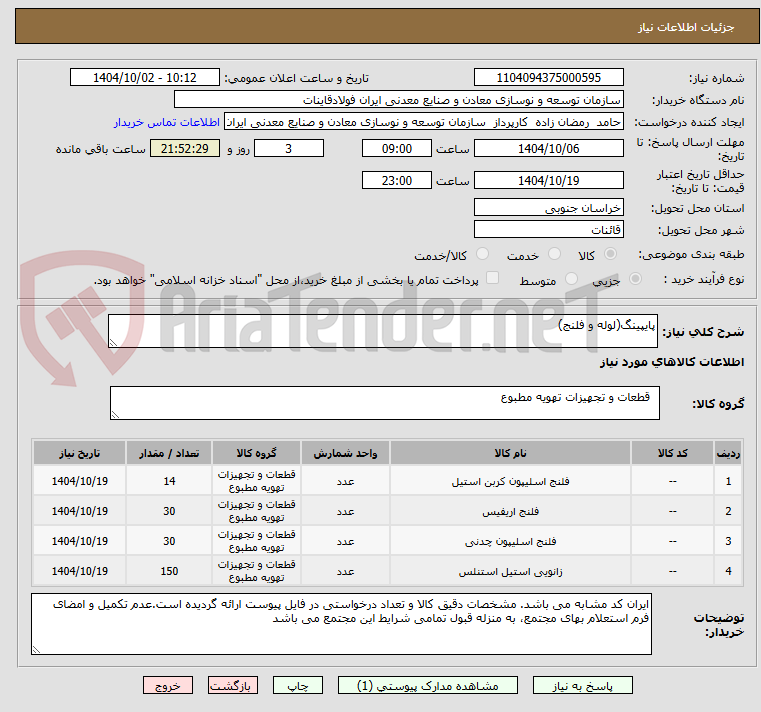This screenshot has height=712, width=761.
Task: Click the شماره نیاز field 1104094375000595
Action: [x=548, y=78]
